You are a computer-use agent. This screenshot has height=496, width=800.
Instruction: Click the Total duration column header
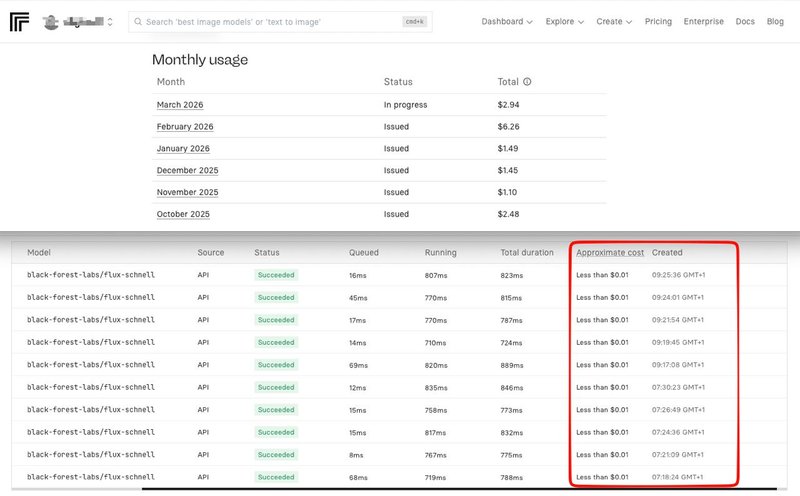[x=527, y=253]
